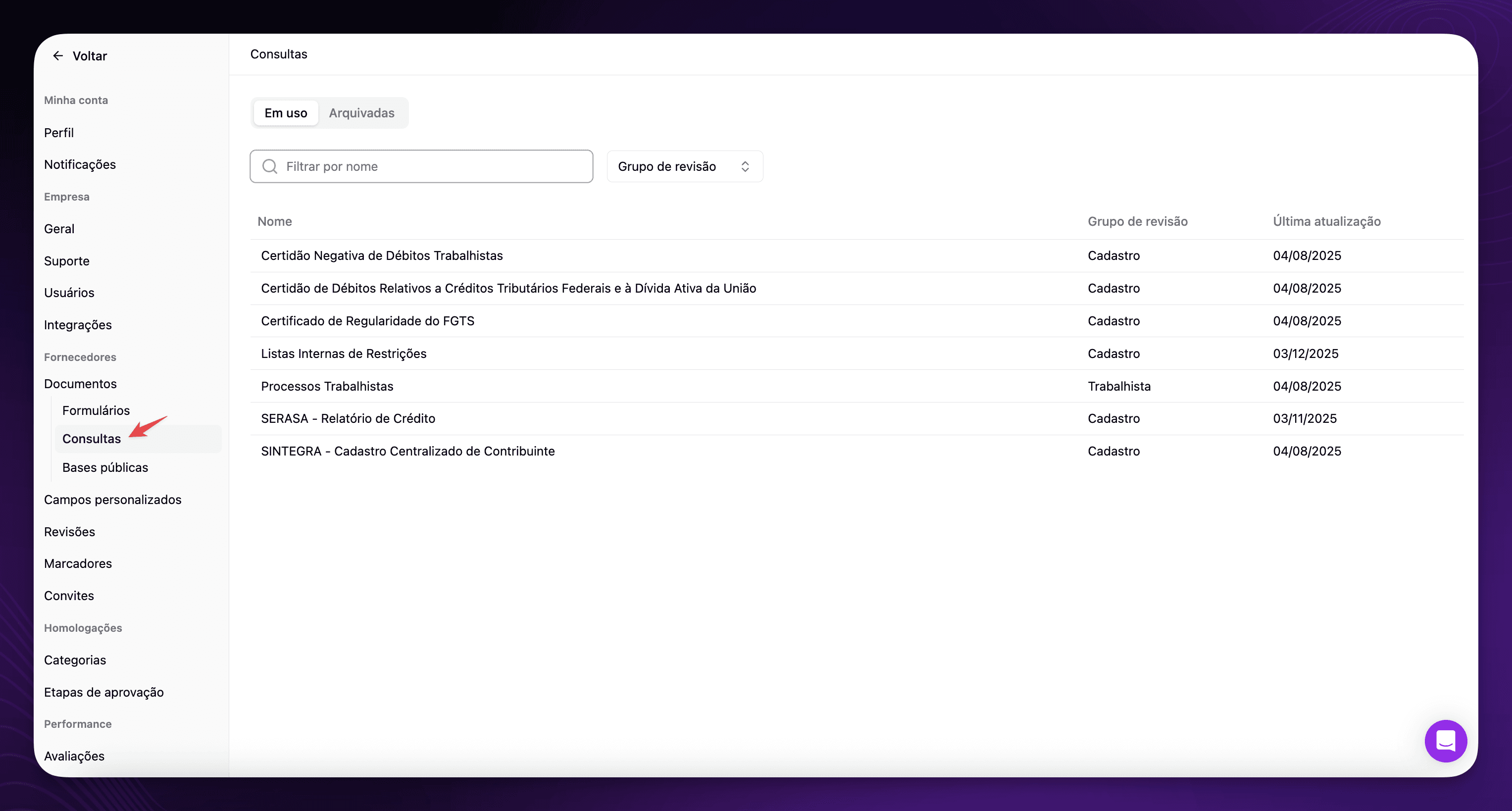Screen dimensions: 1512x811
Task: Select the Em uso tab
Action: (x=286, y=113)
